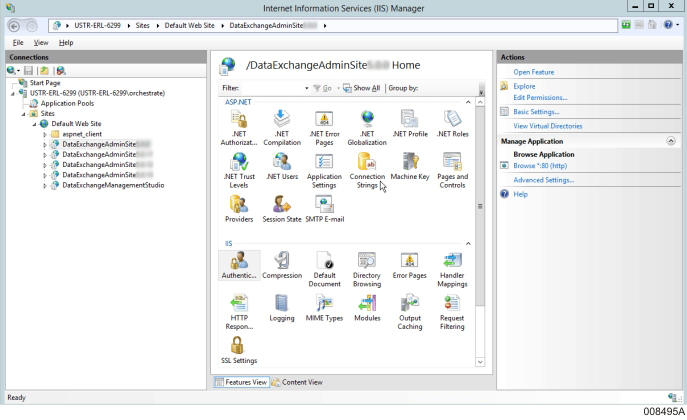The image size is (687, 420).
Task: Open the Logging feature
Action: 282,308
